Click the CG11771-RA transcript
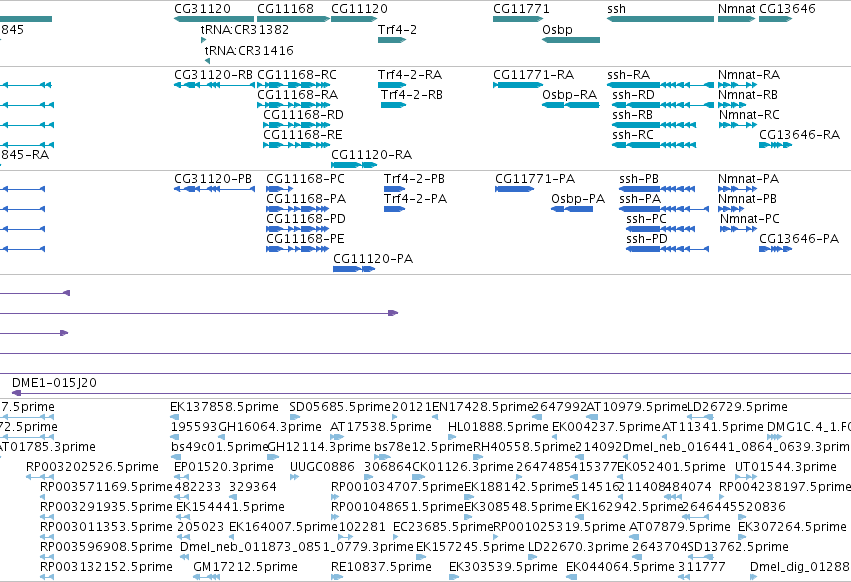The height and width of the screenshot is (582, 851). click(x=518, y=85)
